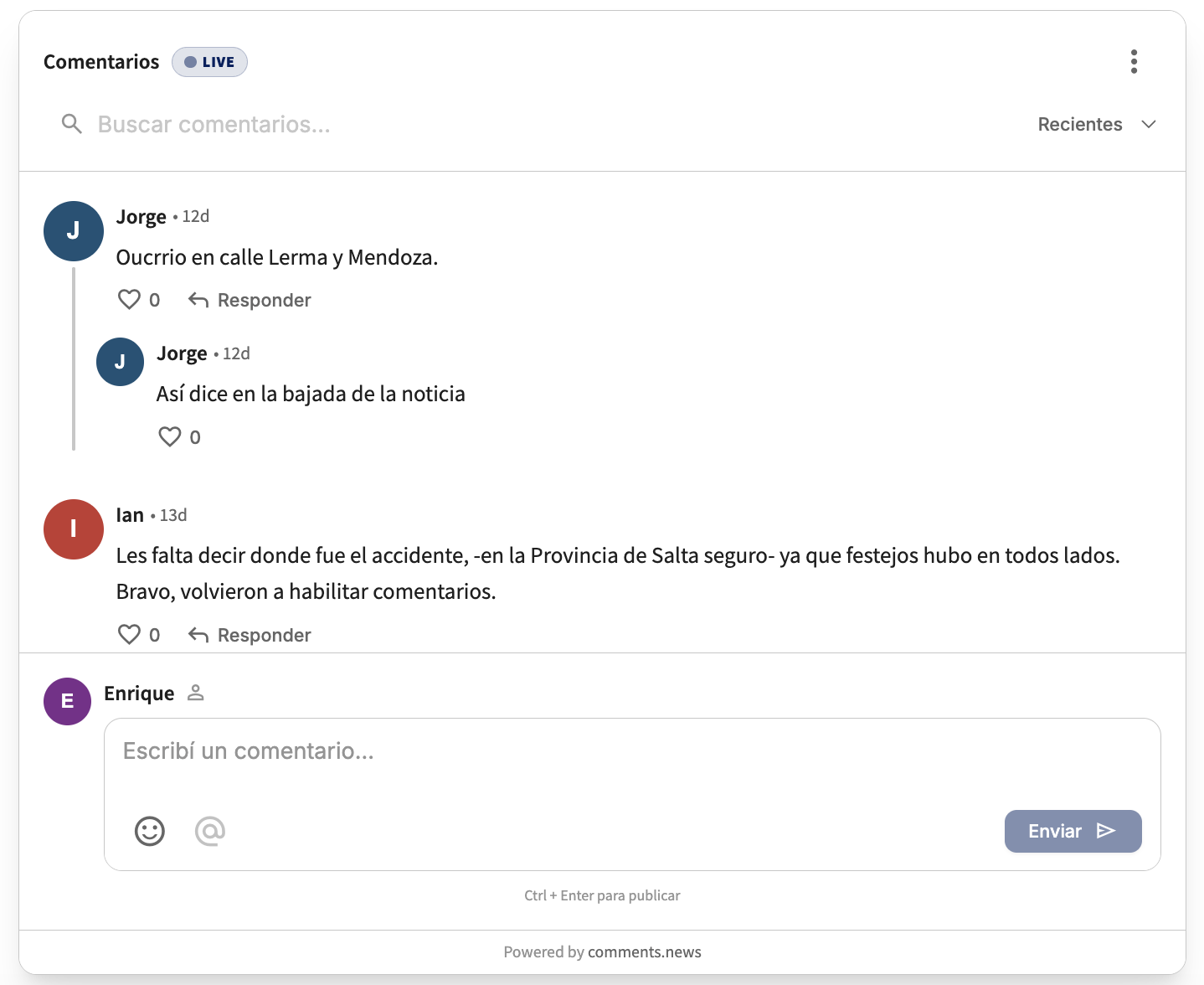The image size is (1204, 985).
Task: Click the reply arrow on Jorge's comment
Action: tap(198, 300)
